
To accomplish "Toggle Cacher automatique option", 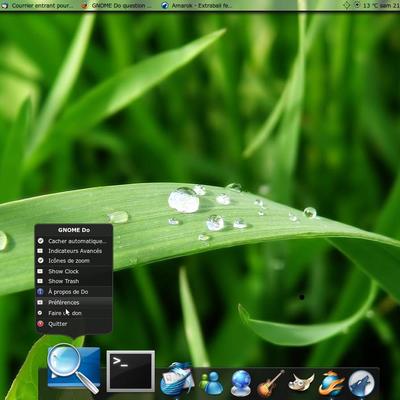I will coord(74,241).
